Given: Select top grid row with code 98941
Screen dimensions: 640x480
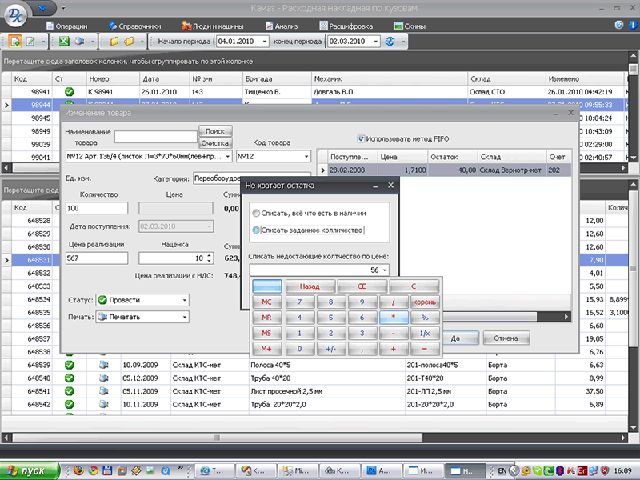Looking at the screenshot, I should tap(314, 92).
